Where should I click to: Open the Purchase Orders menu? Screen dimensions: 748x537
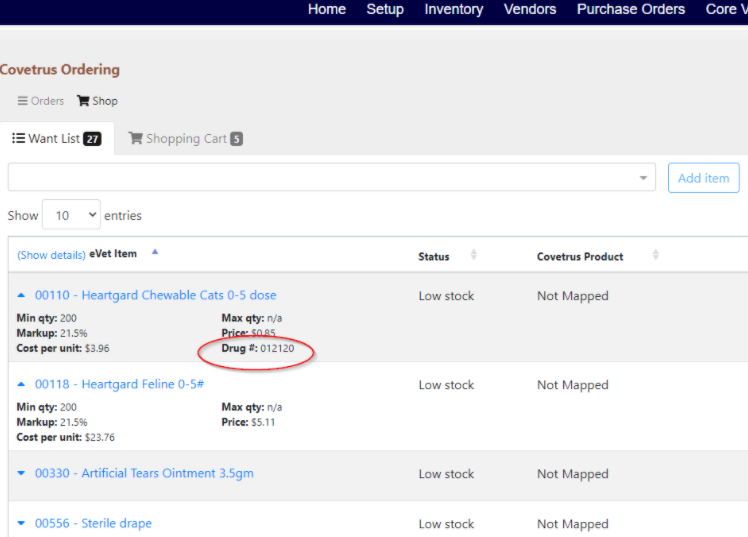coord(631,9)
